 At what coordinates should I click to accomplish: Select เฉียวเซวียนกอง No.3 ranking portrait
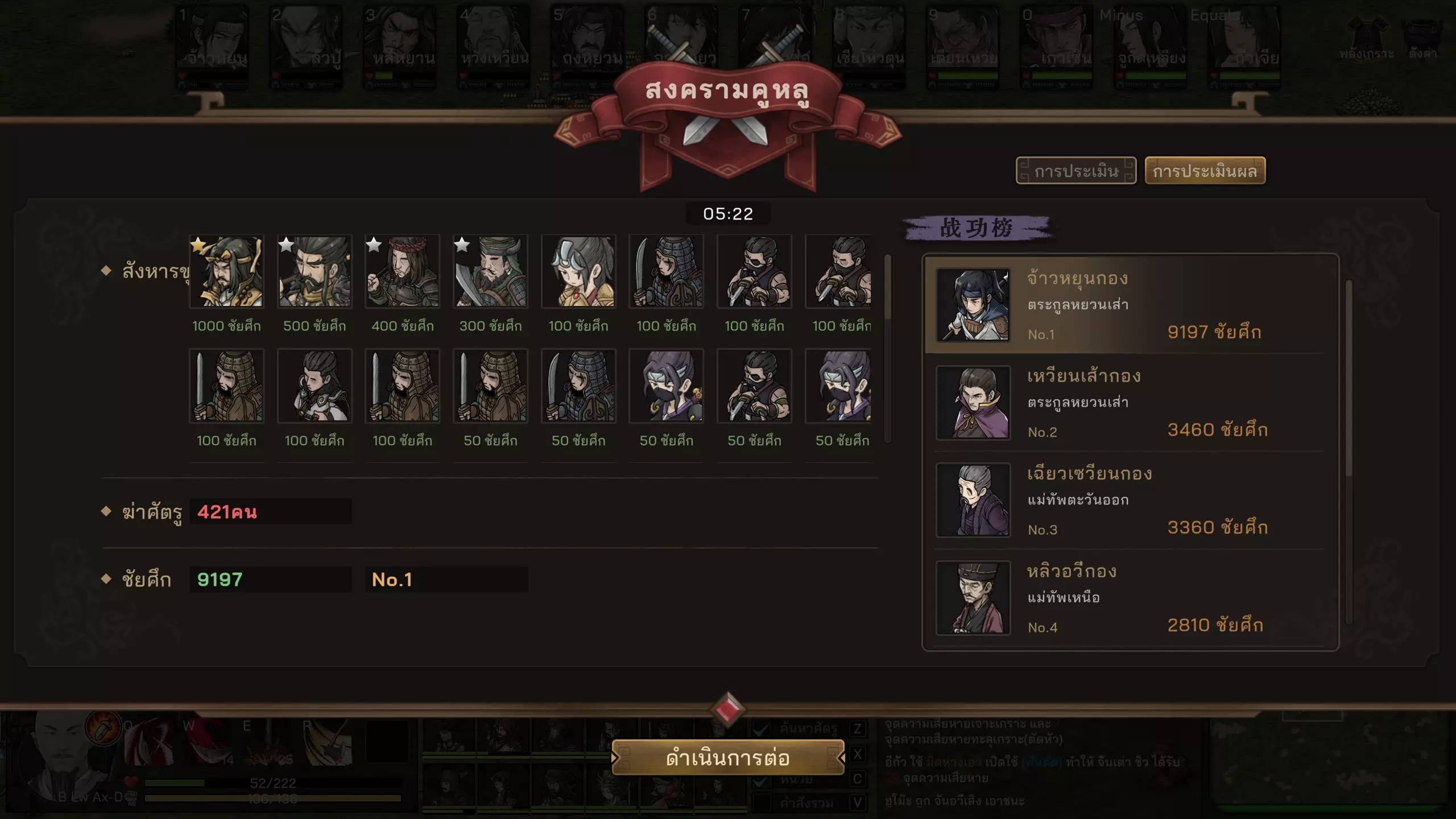coord(973,500)
